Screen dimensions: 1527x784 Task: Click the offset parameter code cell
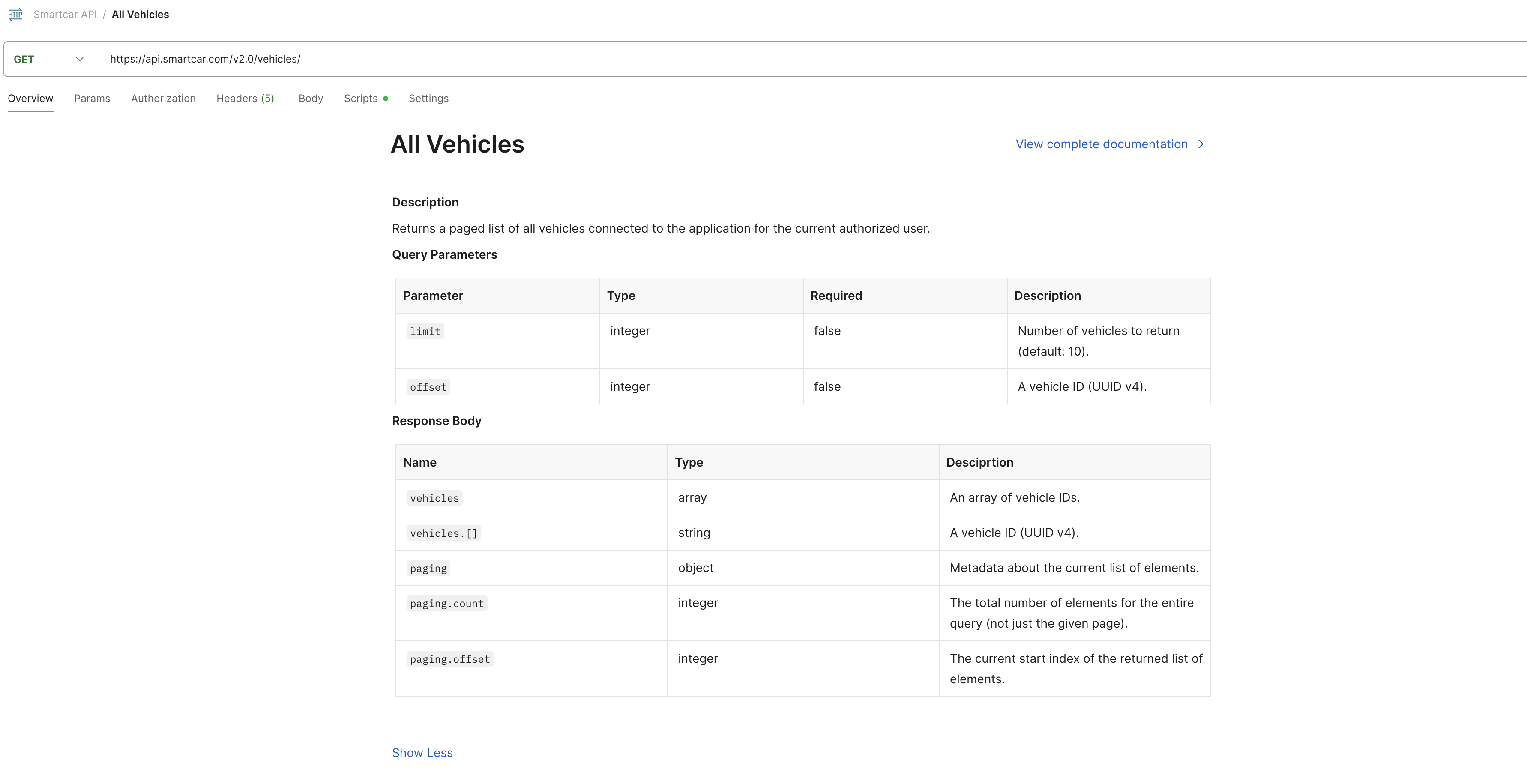click(428, 387)
